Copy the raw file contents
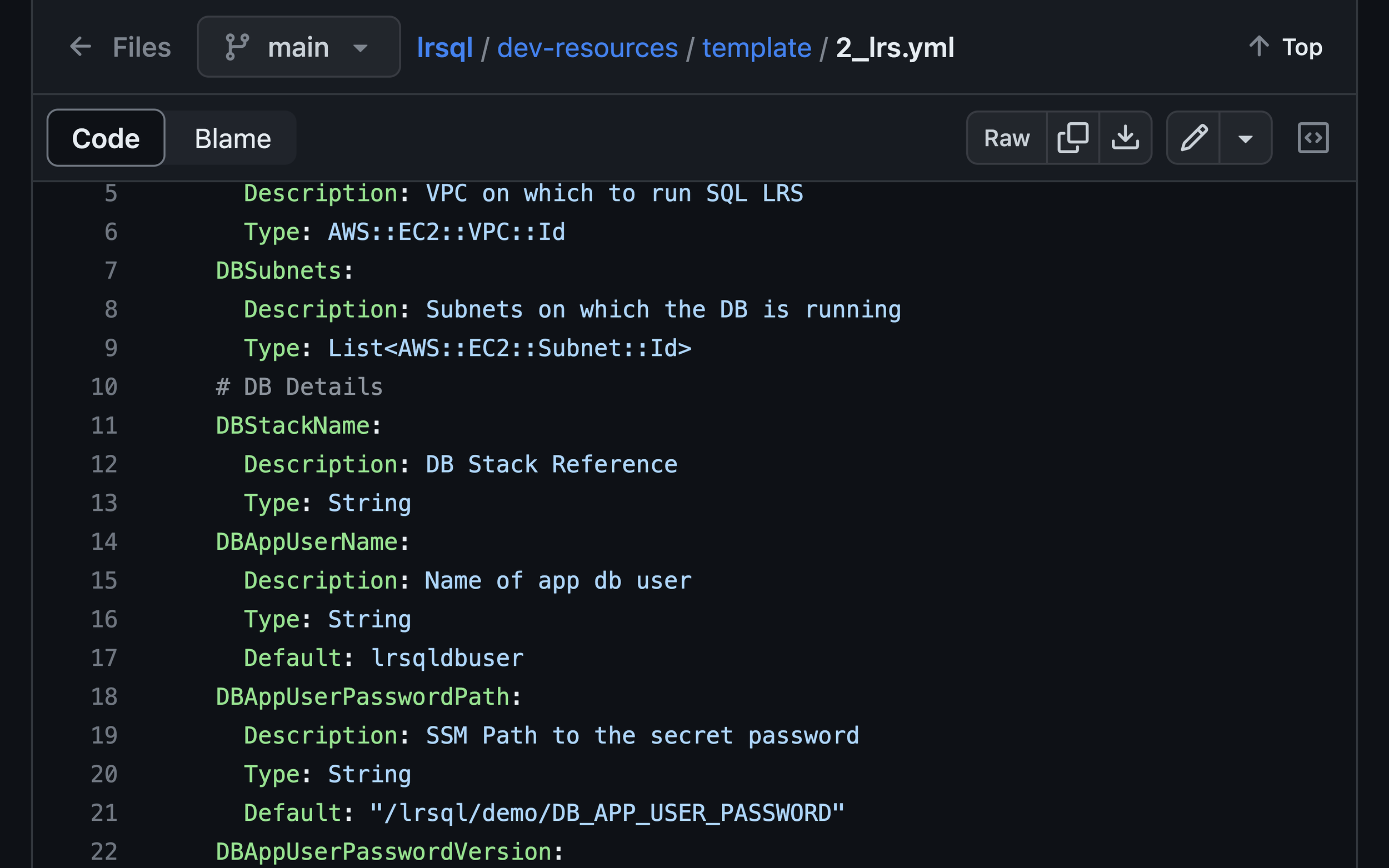This screenshot has height=868, width=1389. (x=1071, y=138)
